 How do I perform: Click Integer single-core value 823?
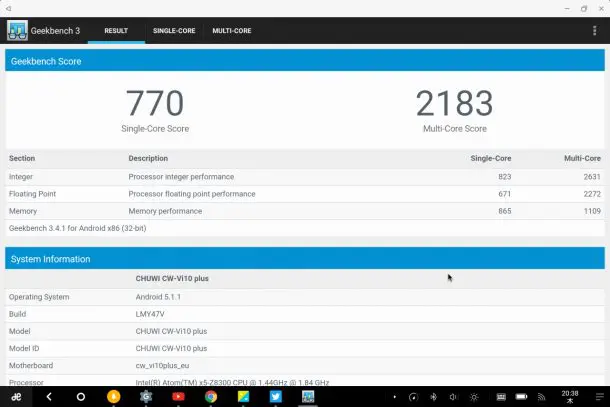505,177
